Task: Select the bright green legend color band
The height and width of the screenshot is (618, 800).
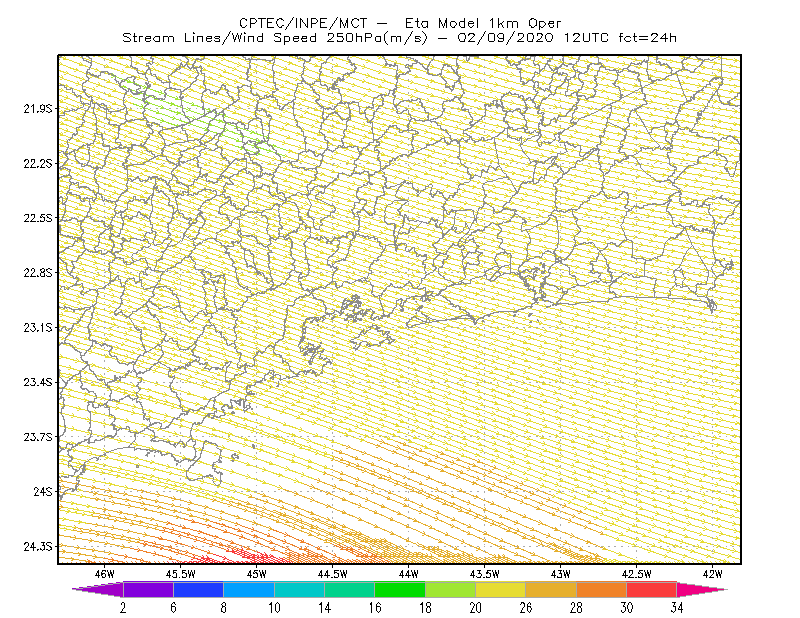Action: click(400, 589)
